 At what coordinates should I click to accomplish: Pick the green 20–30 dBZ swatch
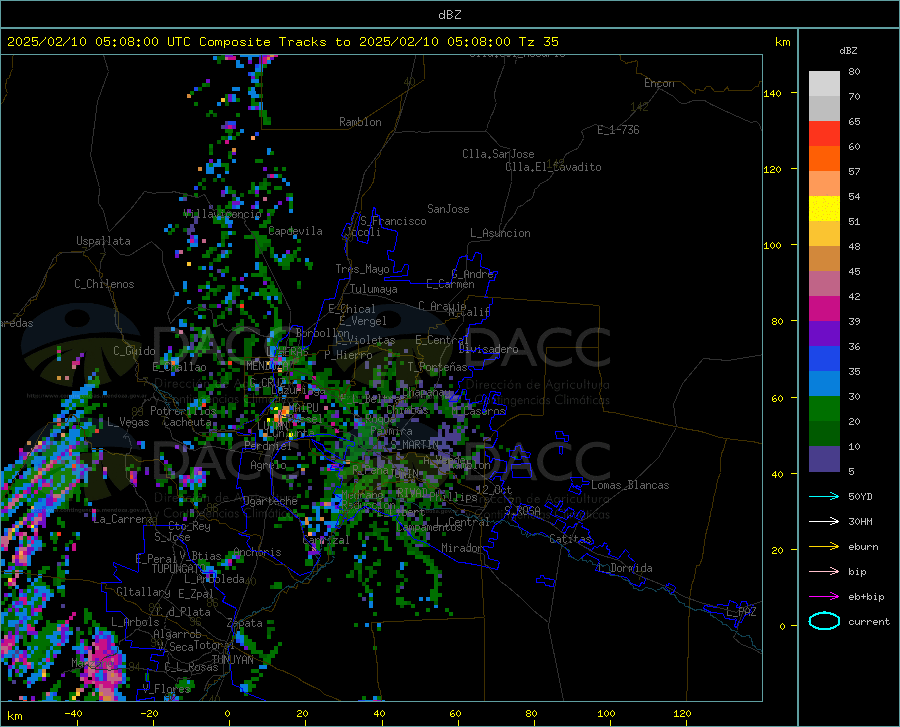click(x=824, y=409)
